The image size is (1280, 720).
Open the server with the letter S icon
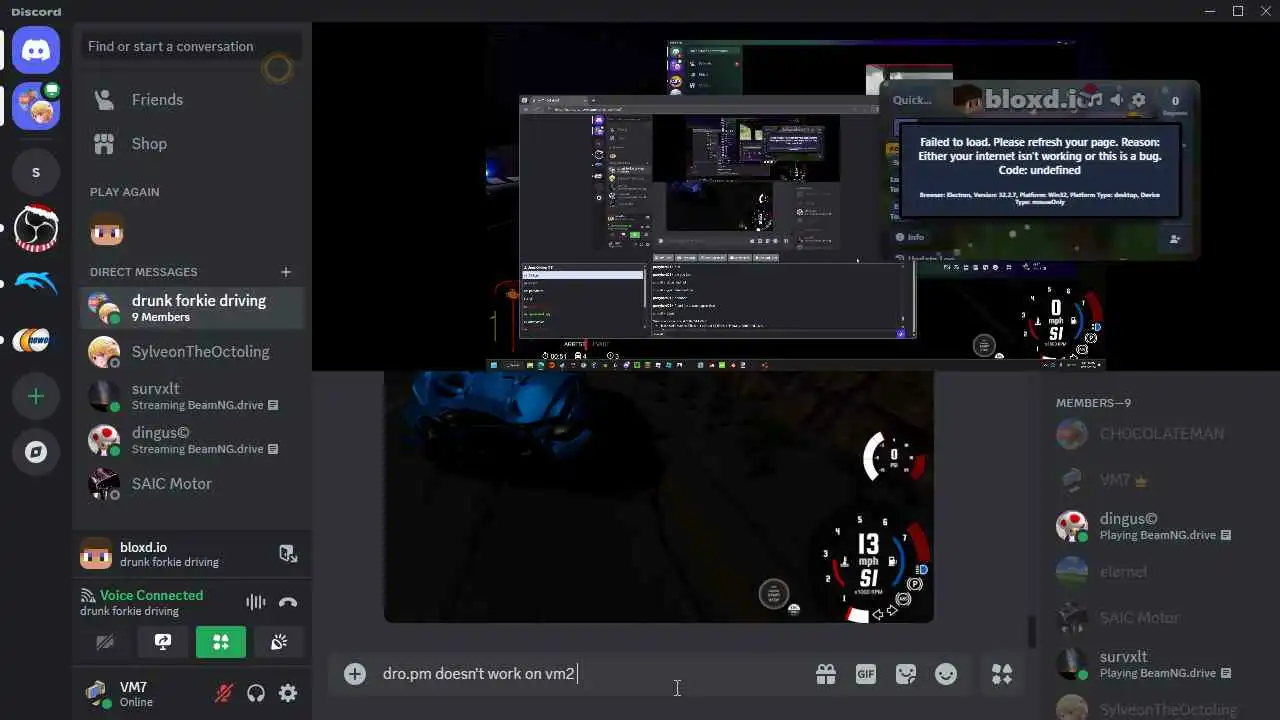point(36,173)
